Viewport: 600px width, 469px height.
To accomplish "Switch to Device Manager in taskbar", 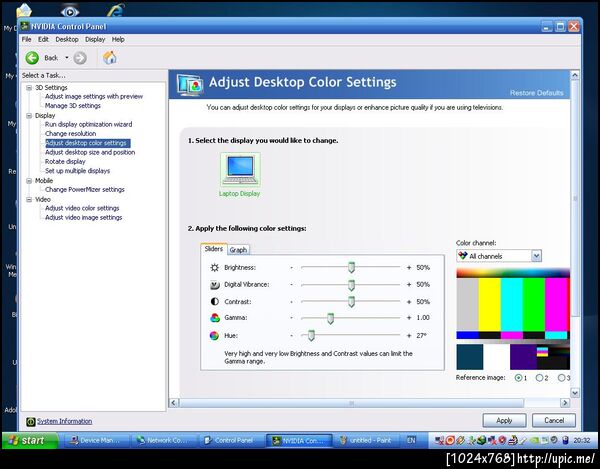I will pos(96,441).
